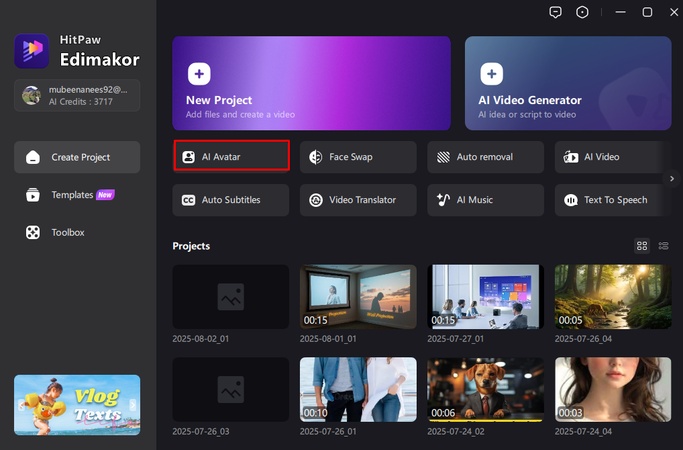Open the AI Avatar tool

tap(231, 157)
